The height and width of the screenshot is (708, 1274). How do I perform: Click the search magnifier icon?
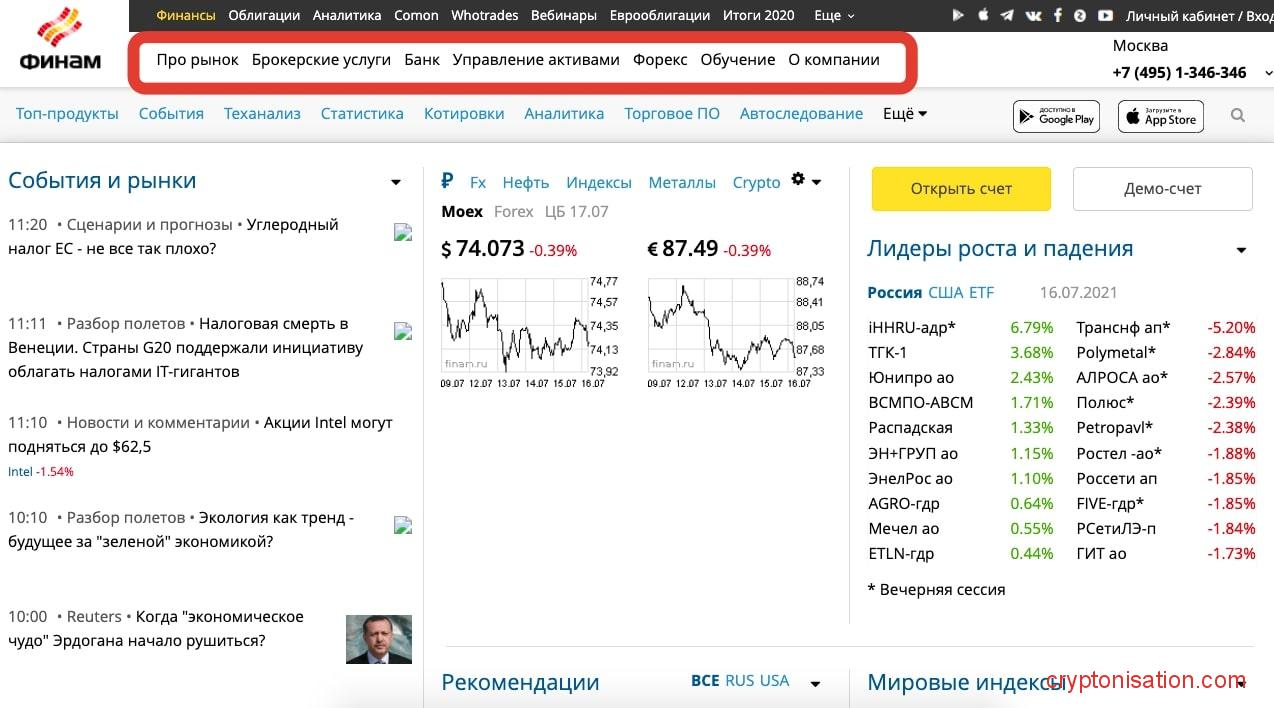coord(1238,115)
